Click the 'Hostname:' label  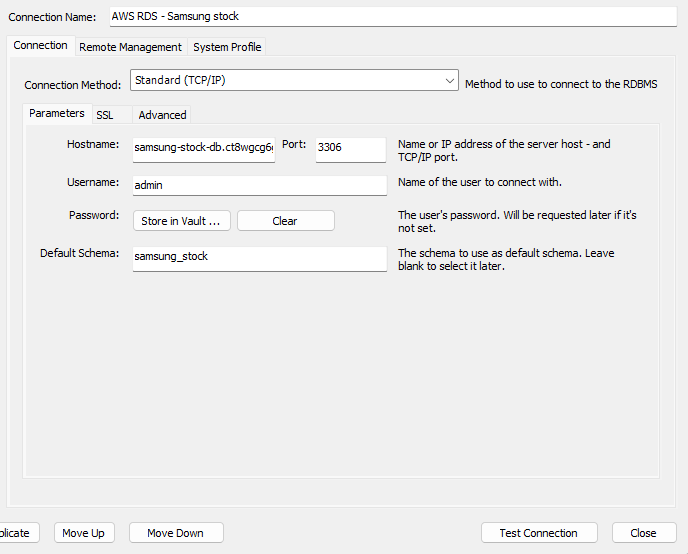pos(93,144)
